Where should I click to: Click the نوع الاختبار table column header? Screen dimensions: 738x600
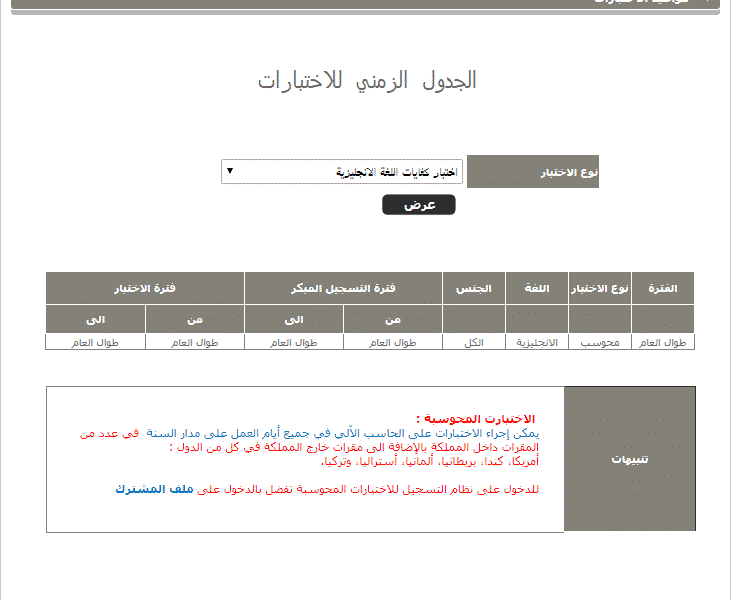click(x=600, y=288)
